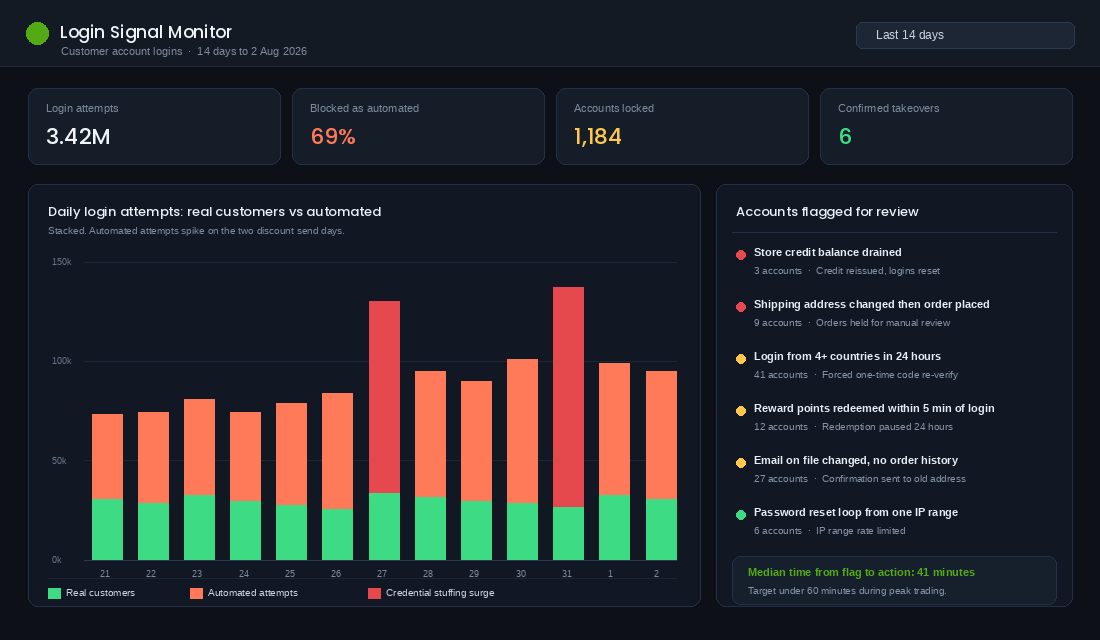Screen dimensions: 1100x640
Task: Click yellow dot beside Reward points redeemed
Action: click(741, 411)
